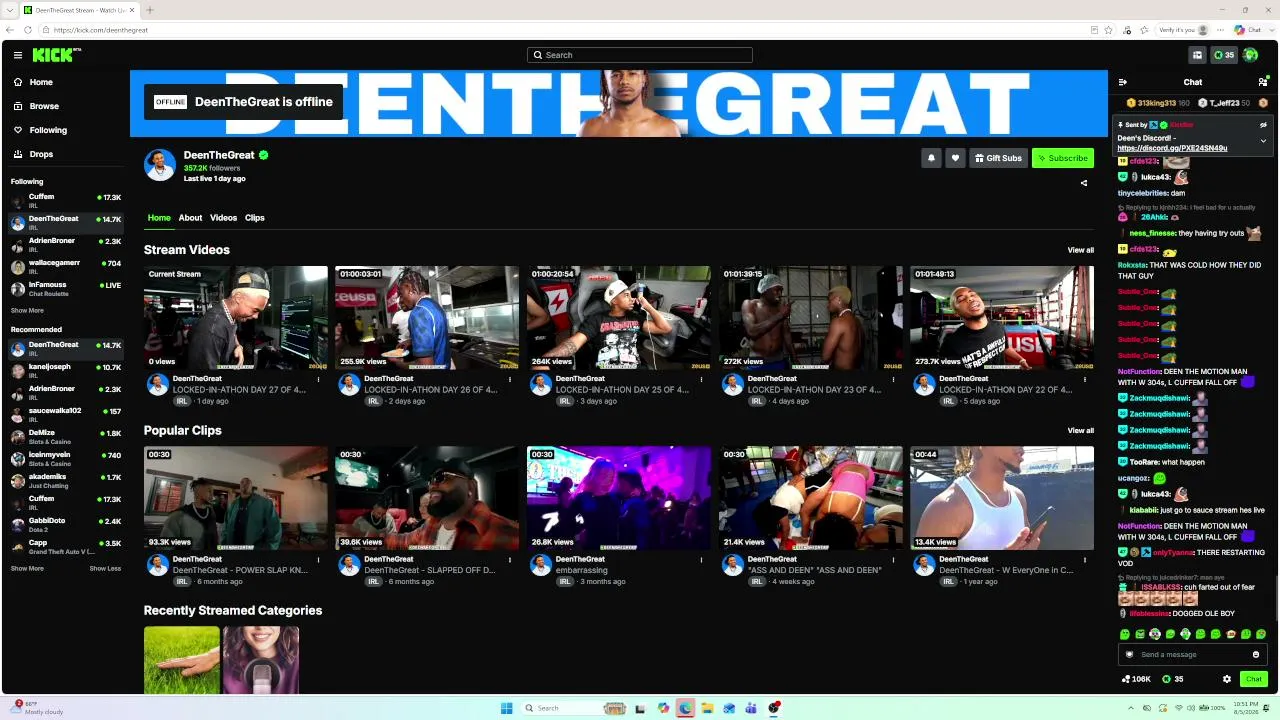Viewport: 1280px width, 720px height.
Task: Show More followed channels
Action: [27, 311]
